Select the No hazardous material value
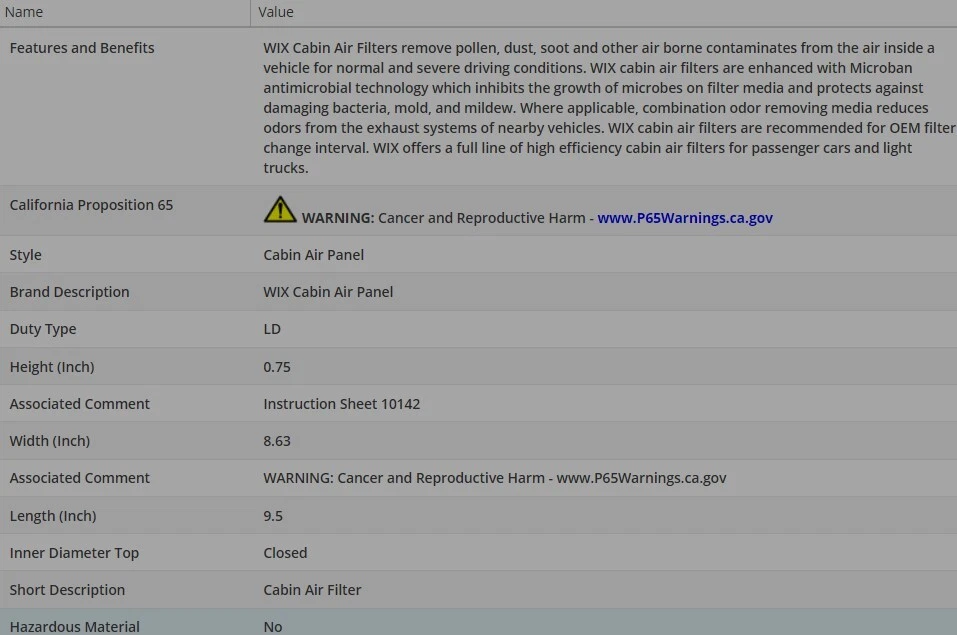Screen dimensions: 957x635 tap(273, 627)
